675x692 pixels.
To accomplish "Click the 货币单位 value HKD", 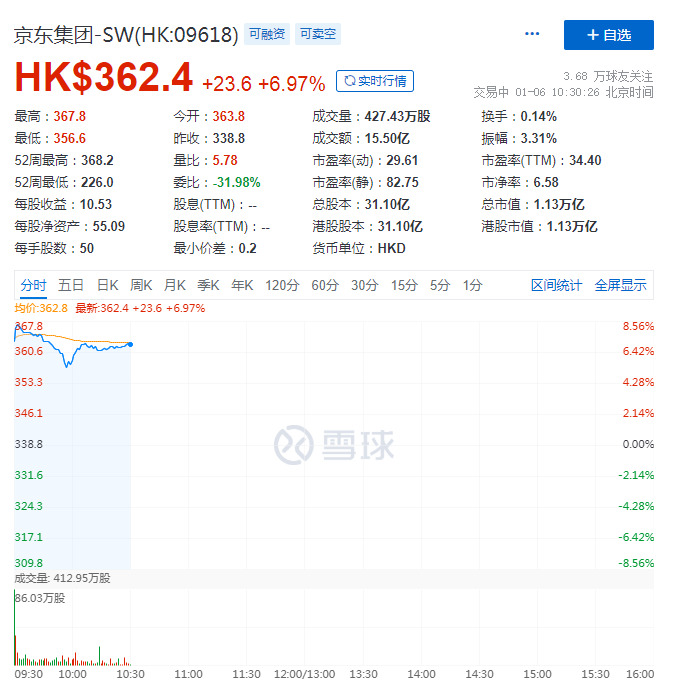I will pyautogui.click(x=392, y=248).
